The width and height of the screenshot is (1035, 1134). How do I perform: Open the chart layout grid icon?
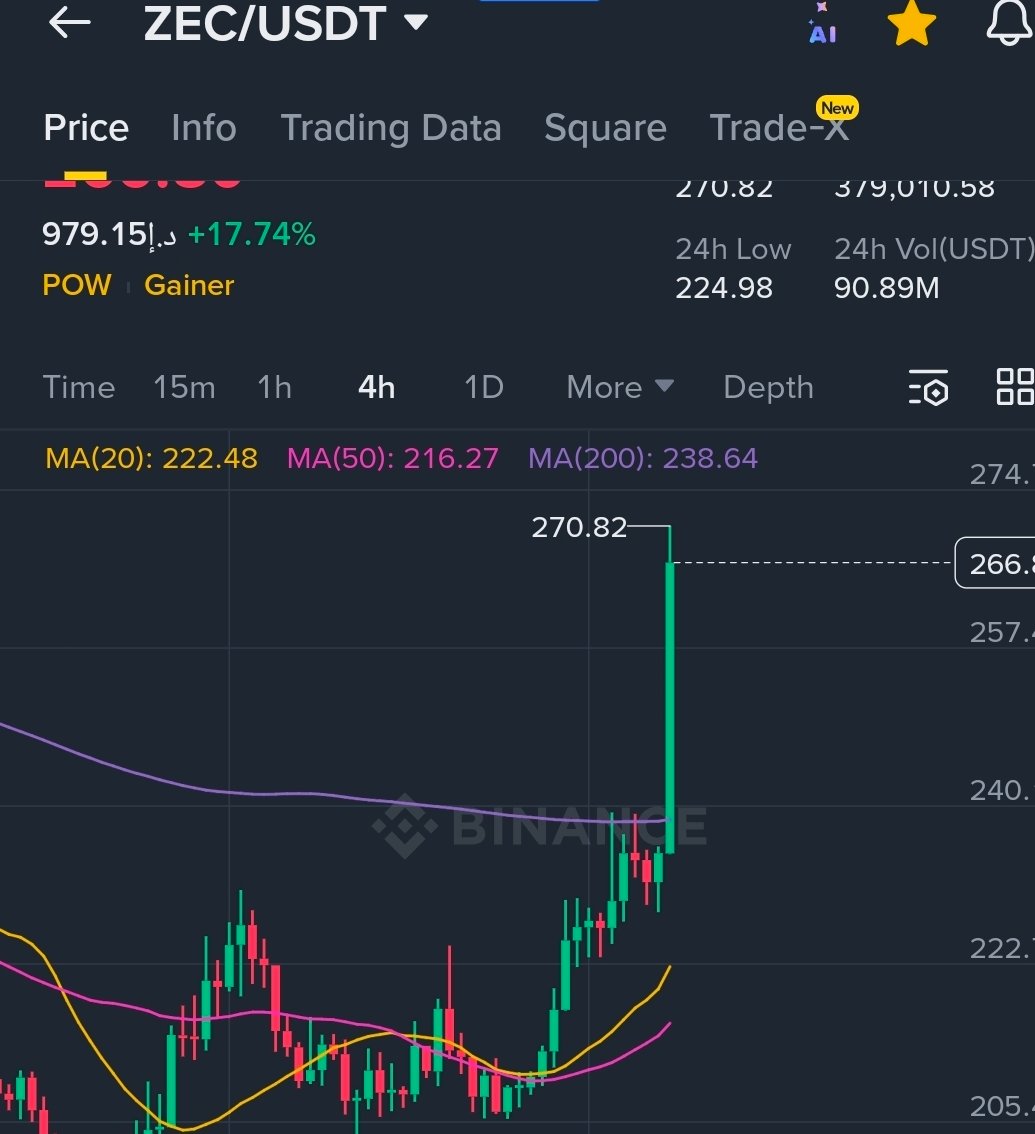(1015, 387)
